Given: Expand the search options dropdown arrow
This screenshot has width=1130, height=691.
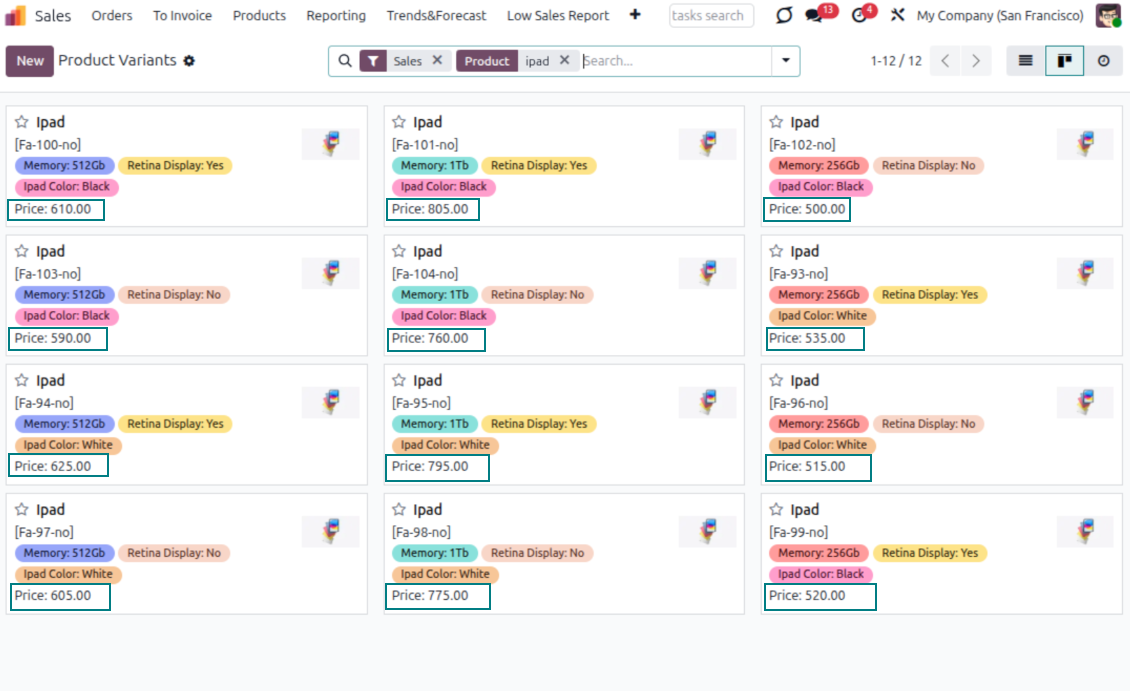Looking at the screenshot, I should pyautogui.click(x=785, y=61).
